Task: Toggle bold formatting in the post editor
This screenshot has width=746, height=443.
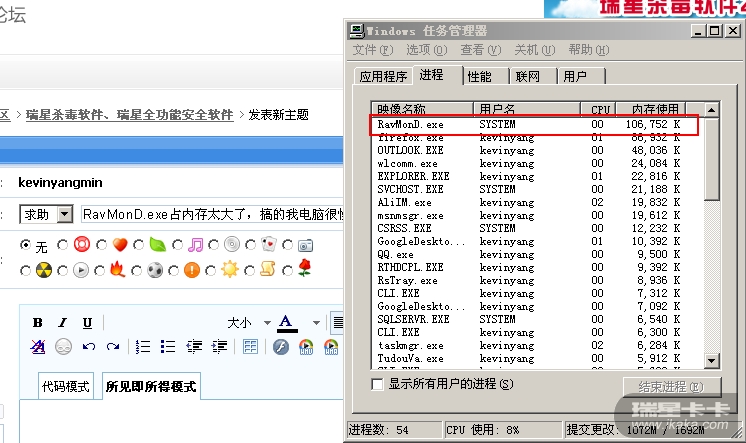Action: [38, 323]
